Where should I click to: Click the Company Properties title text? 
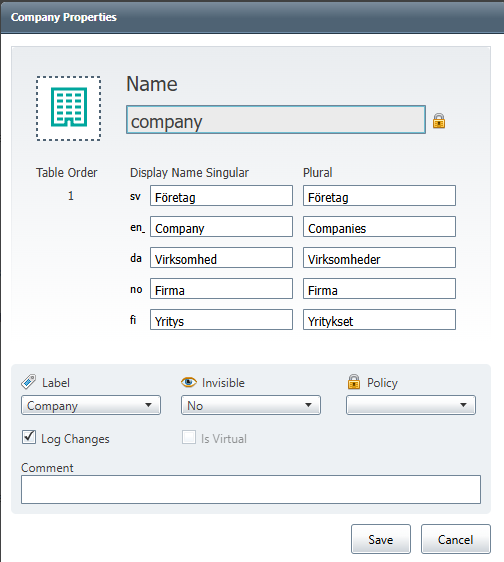(x=63, y=17)
